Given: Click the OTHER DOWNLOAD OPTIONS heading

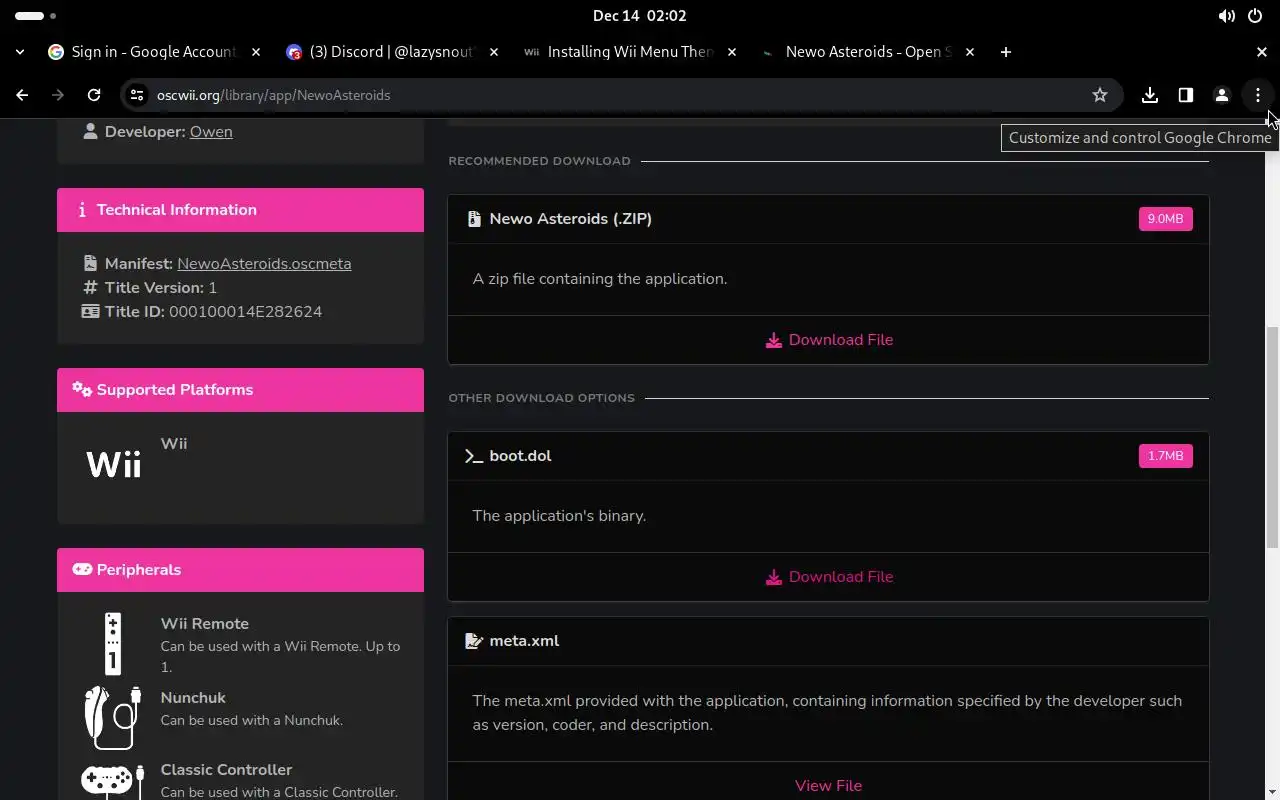Looking at the screenshot, I should pyautogui.click(x=541, y=398).
